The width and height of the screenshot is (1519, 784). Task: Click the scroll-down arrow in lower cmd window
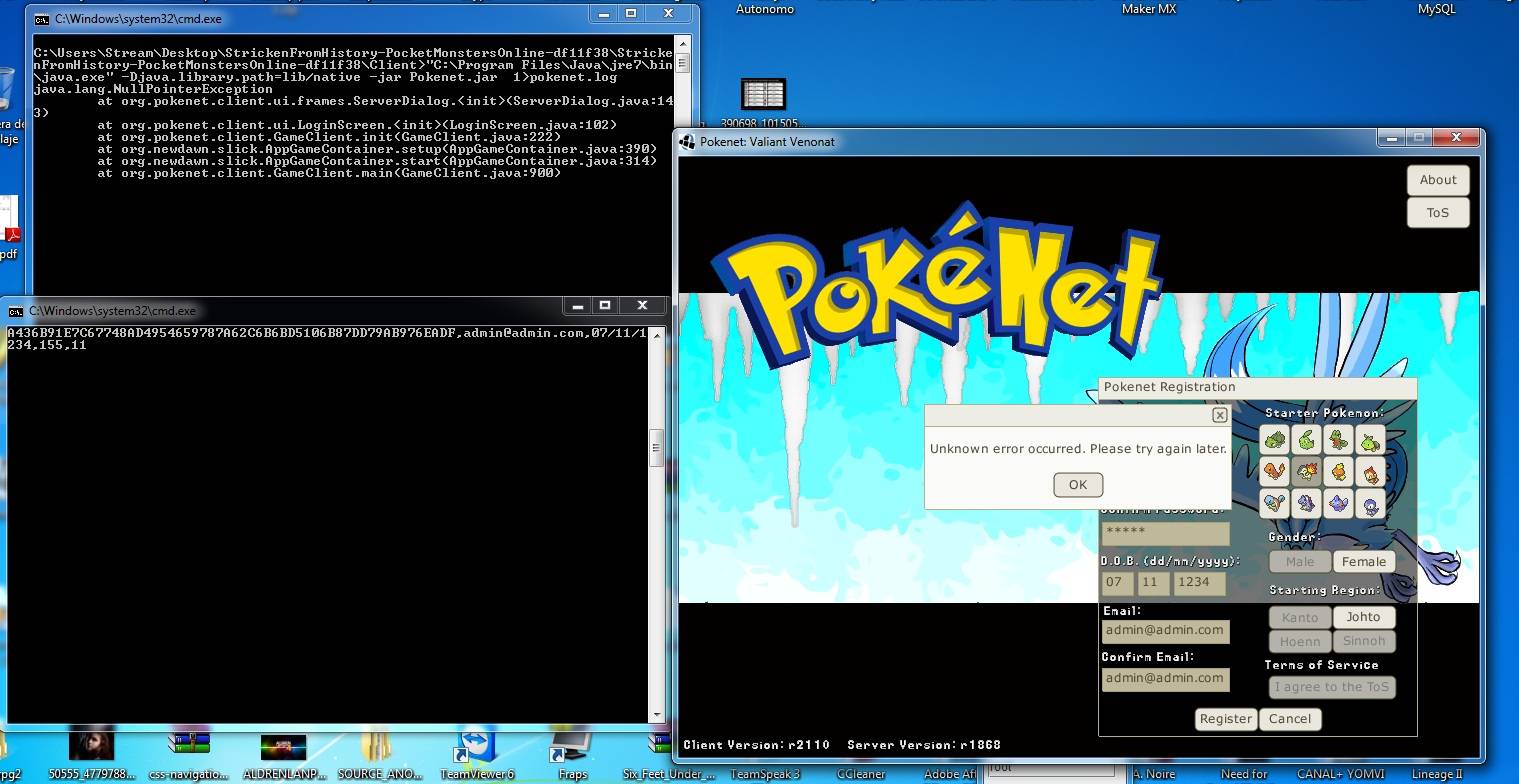click(657, 716)
